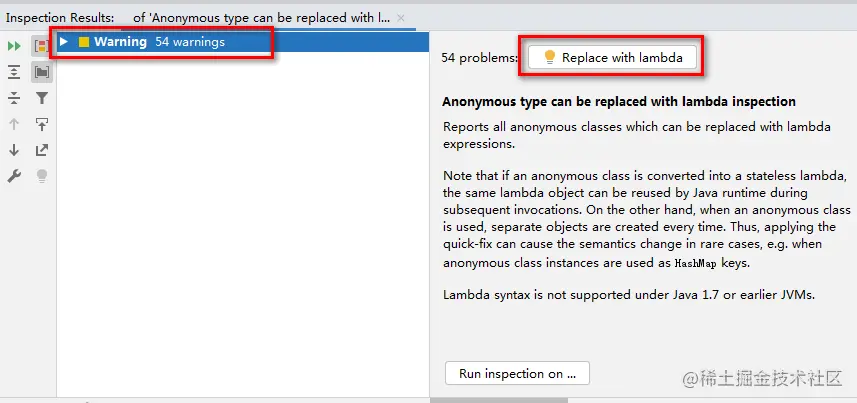Close the inspection results tab

(x=401, y=18)
